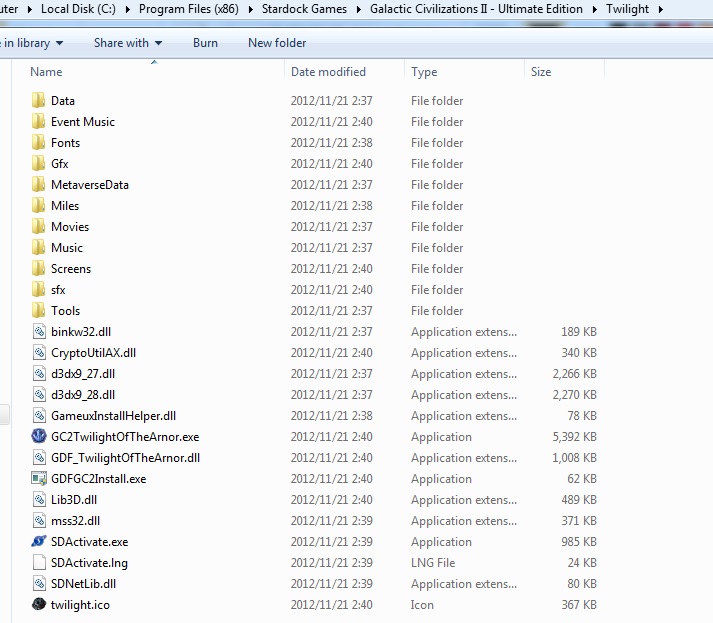Click the GDF_TwilightOfTheArnor.dll file icon
The image size is (713, 623).
(39, 457)
